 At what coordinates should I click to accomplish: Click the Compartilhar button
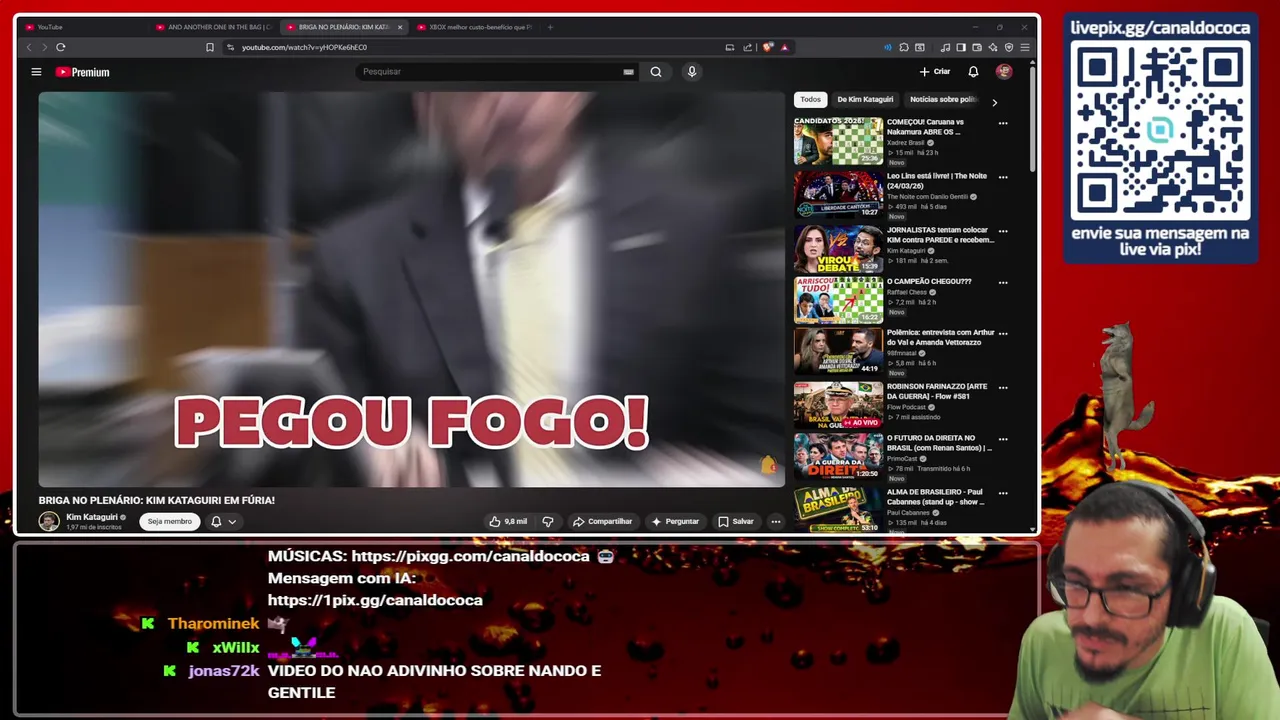(x=603, y=521)
